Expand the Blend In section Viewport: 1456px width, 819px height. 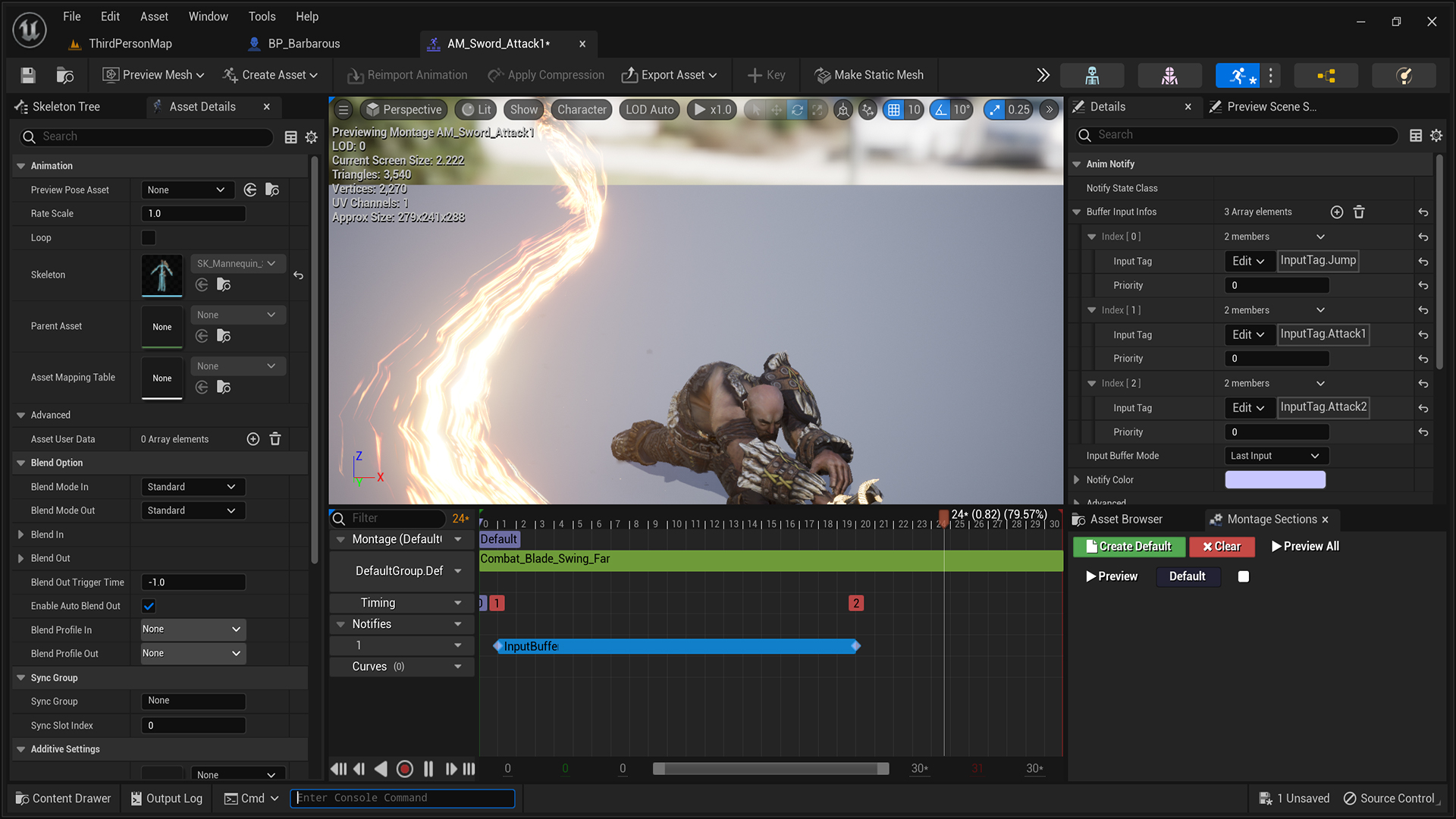(x=21, y=535)
